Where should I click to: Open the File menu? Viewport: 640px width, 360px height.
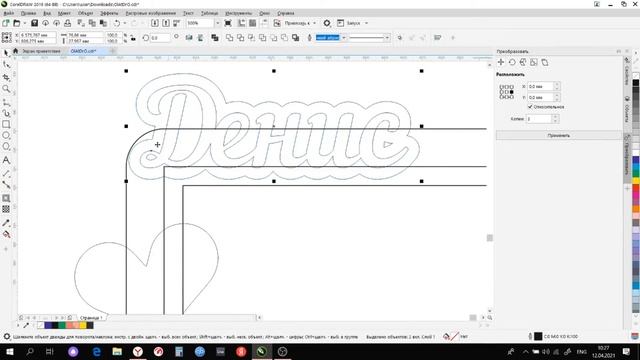coord(9,13)
